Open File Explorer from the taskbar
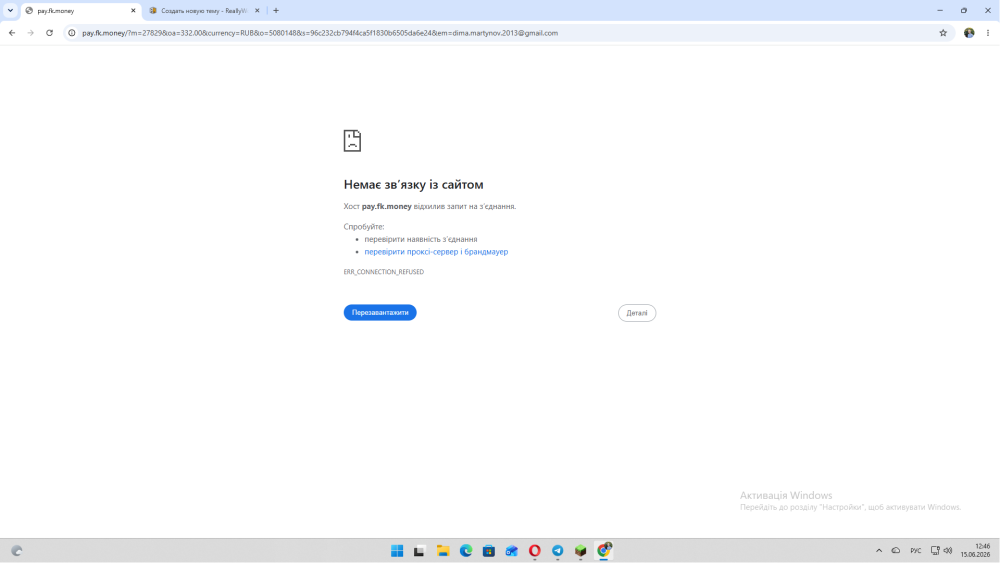This screenshot has width=1000, height=563. click(443, 550)
